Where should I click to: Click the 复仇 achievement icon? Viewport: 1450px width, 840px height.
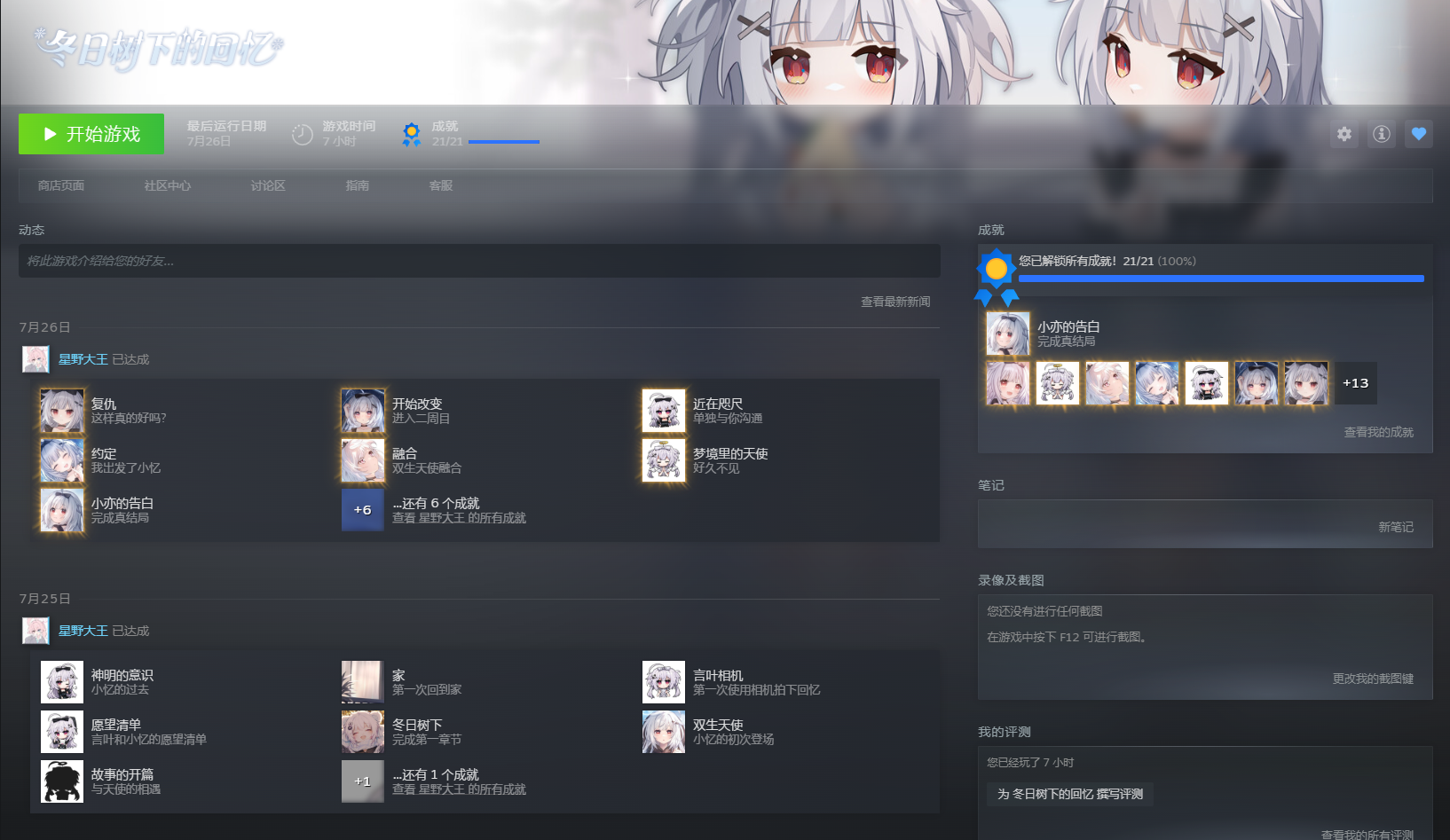pyautogui.click(x=62, y=411)
